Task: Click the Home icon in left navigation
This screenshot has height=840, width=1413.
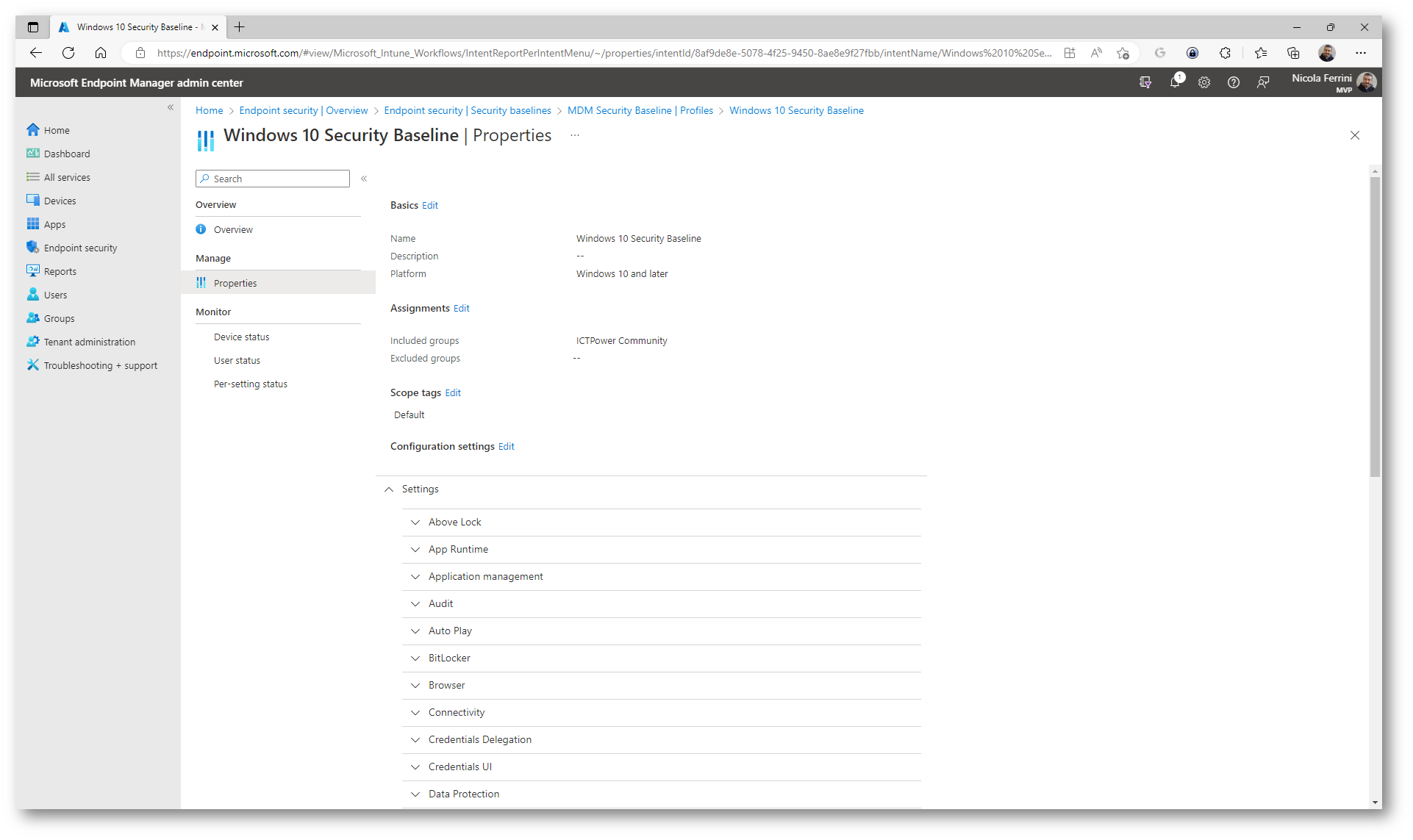Action: 33,130
